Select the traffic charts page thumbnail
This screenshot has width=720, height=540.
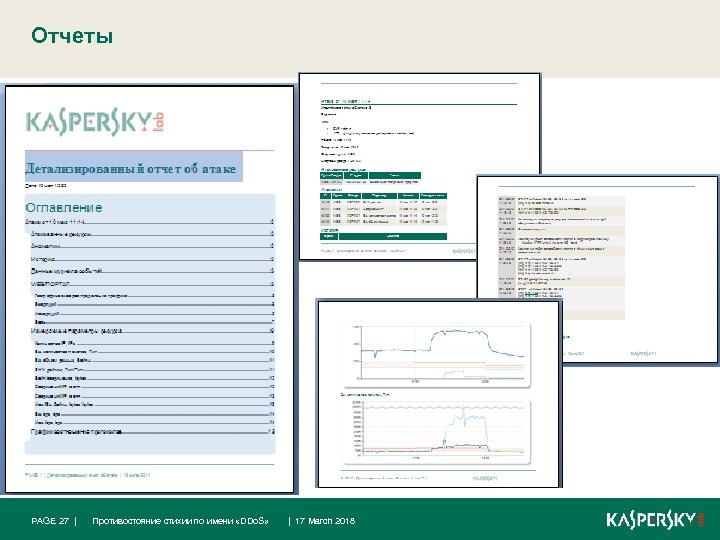tap(439, 394)
